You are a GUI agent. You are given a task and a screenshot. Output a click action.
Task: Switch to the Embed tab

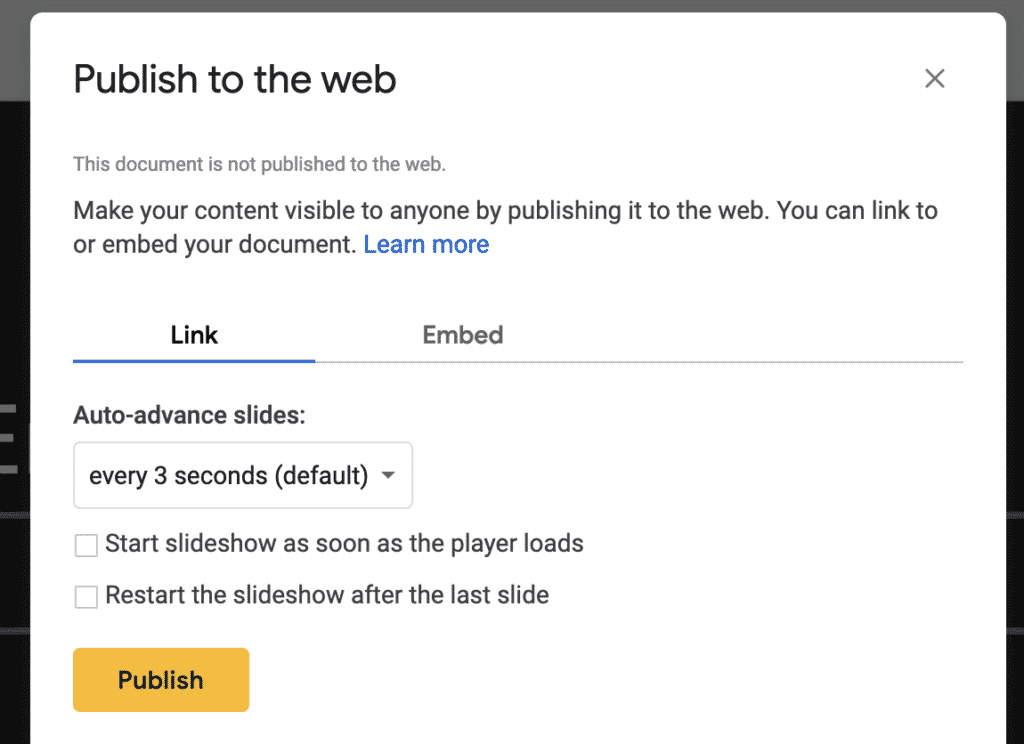[x=462, y=335]
